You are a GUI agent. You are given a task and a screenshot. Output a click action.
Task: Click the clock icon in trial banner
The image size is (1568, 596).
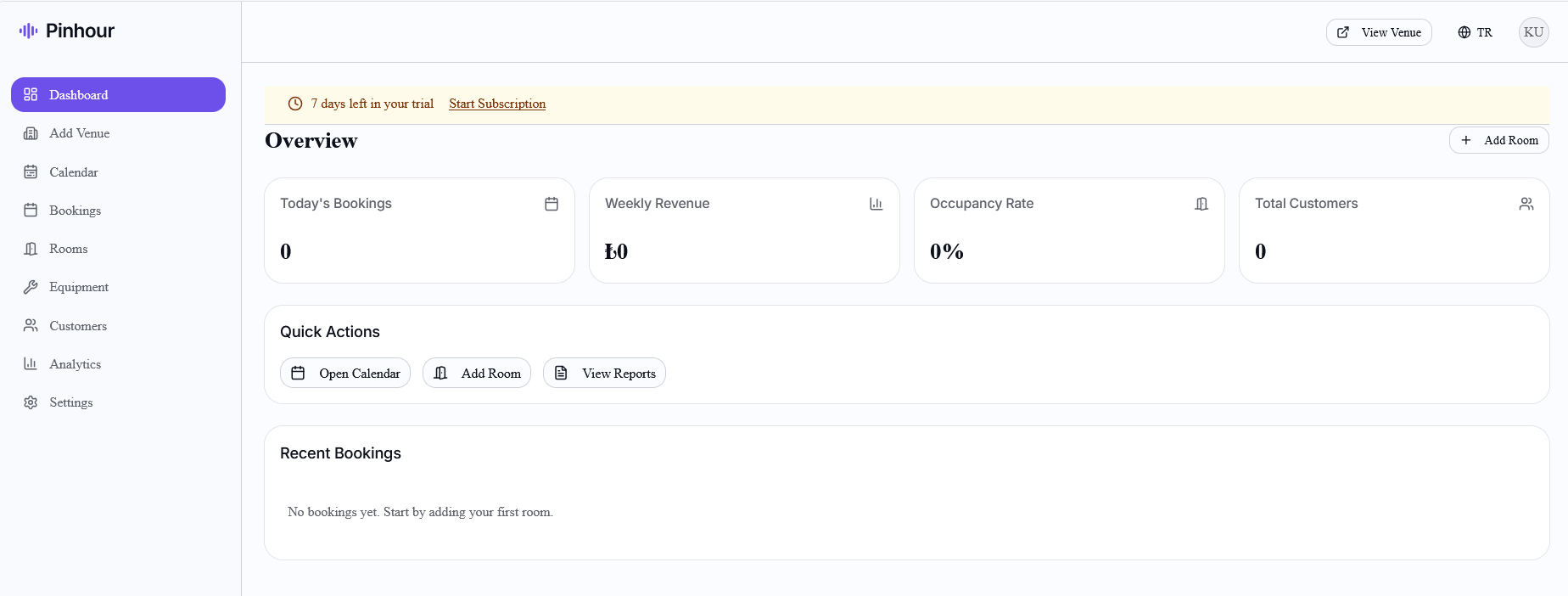[x=295, y=104]
